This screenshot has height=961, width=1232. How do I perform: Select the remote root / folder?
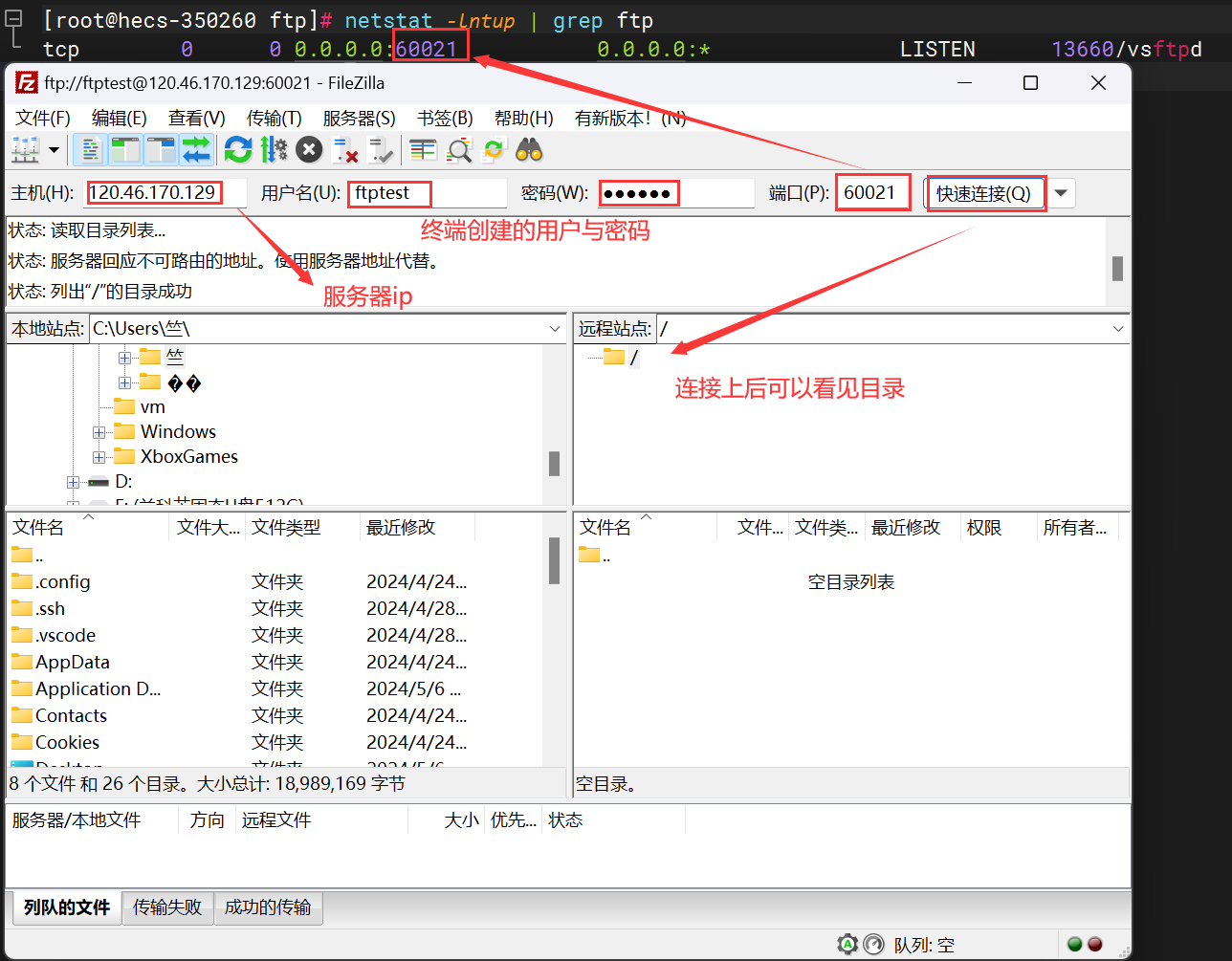coord(633,358)
